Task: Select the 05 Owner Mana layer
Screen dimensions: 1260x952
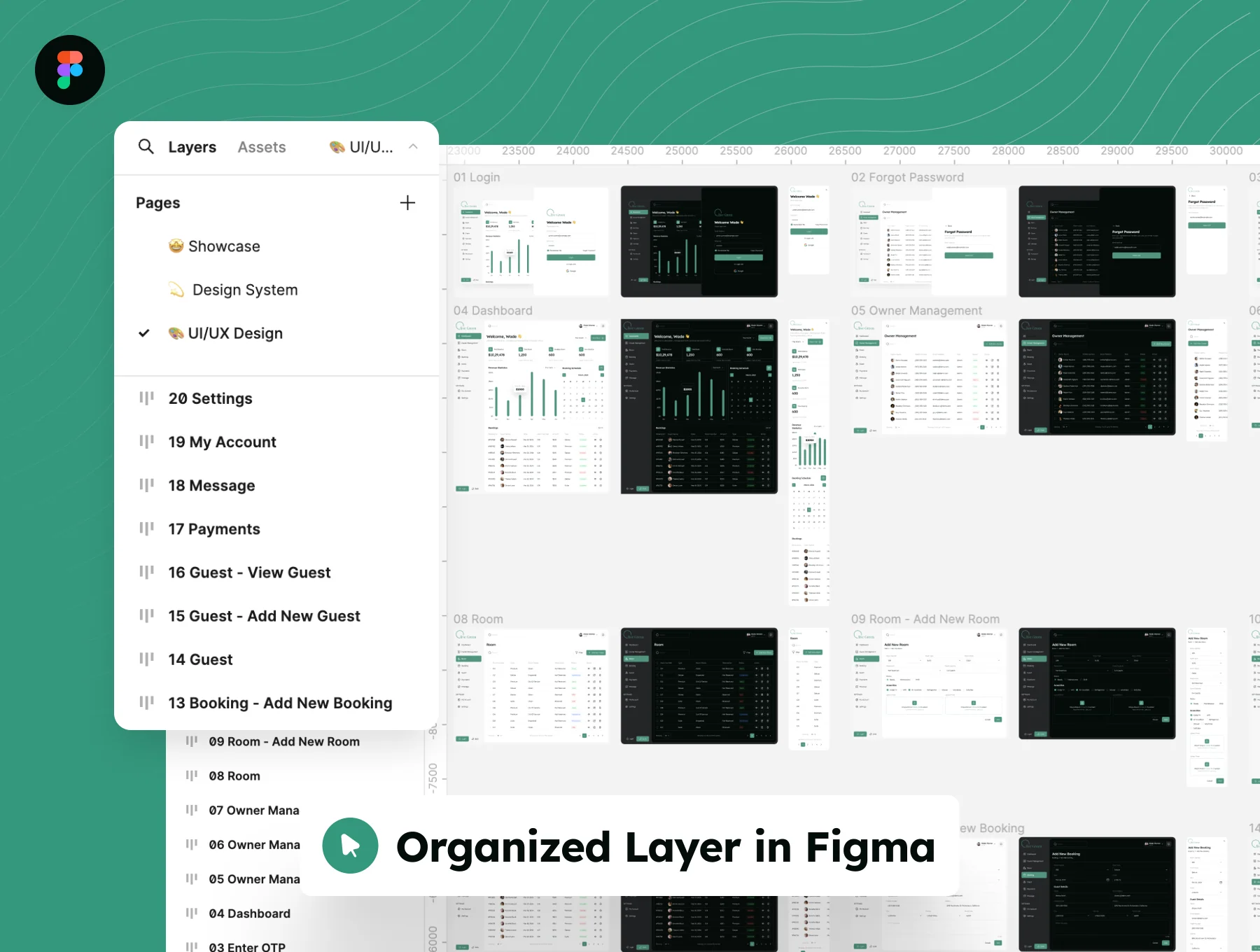Action: [254, 879]
